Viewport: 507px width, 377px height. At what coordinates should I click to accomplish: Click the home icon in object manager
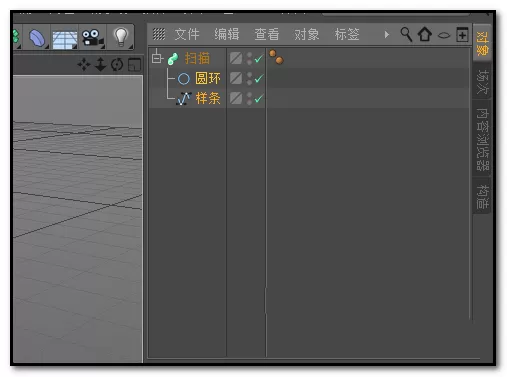(x=425, y=34)
